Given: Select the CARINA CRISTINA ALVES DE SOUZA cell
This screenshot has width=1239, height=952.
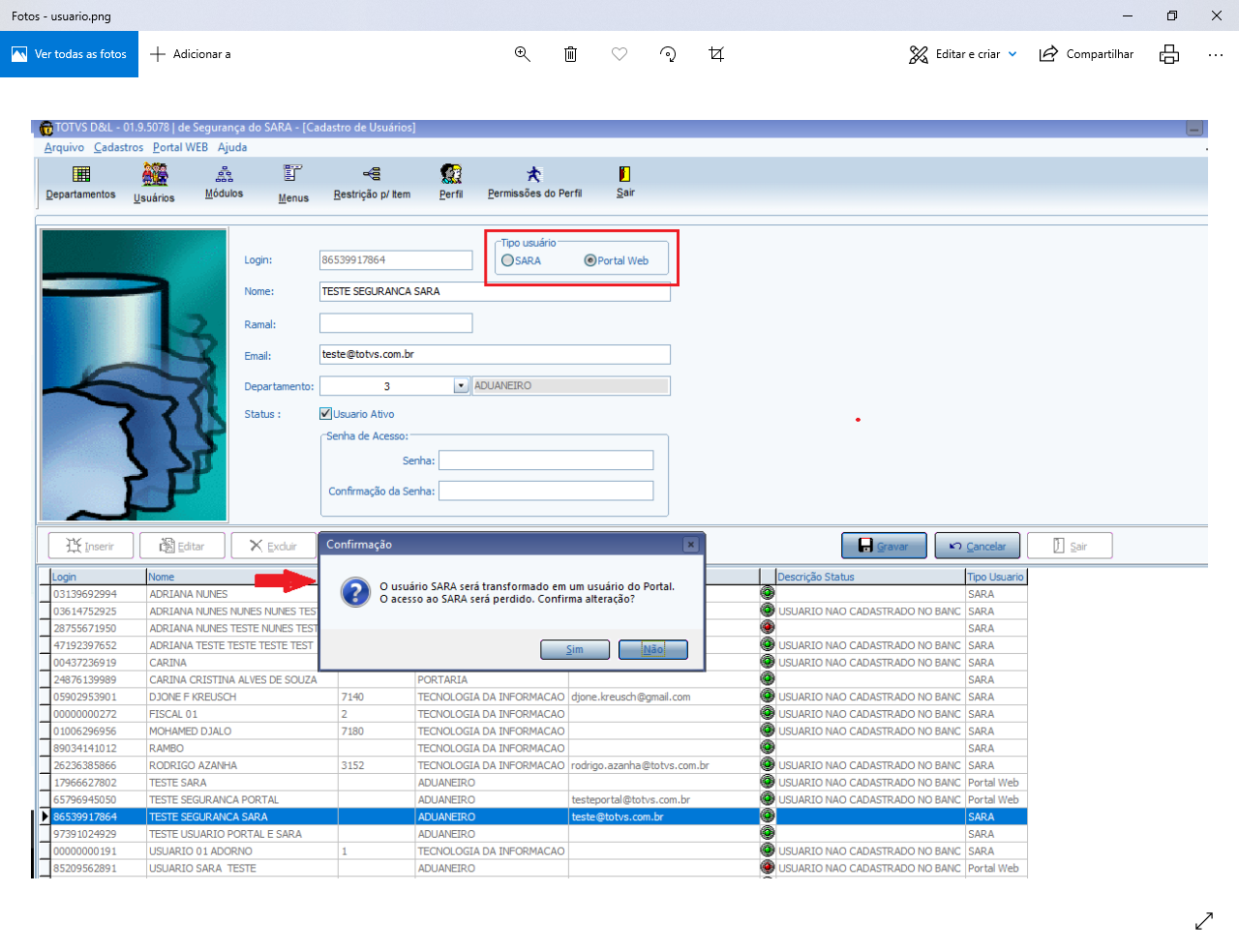Looking at the screenshot, I should pos(242,679).
